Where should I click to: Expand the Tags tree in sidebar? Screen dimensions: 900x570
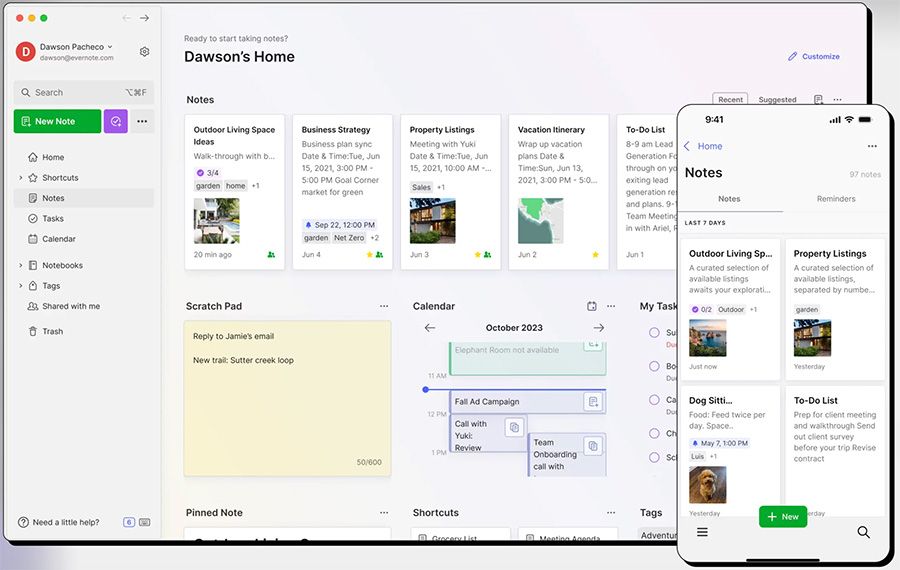21,286
